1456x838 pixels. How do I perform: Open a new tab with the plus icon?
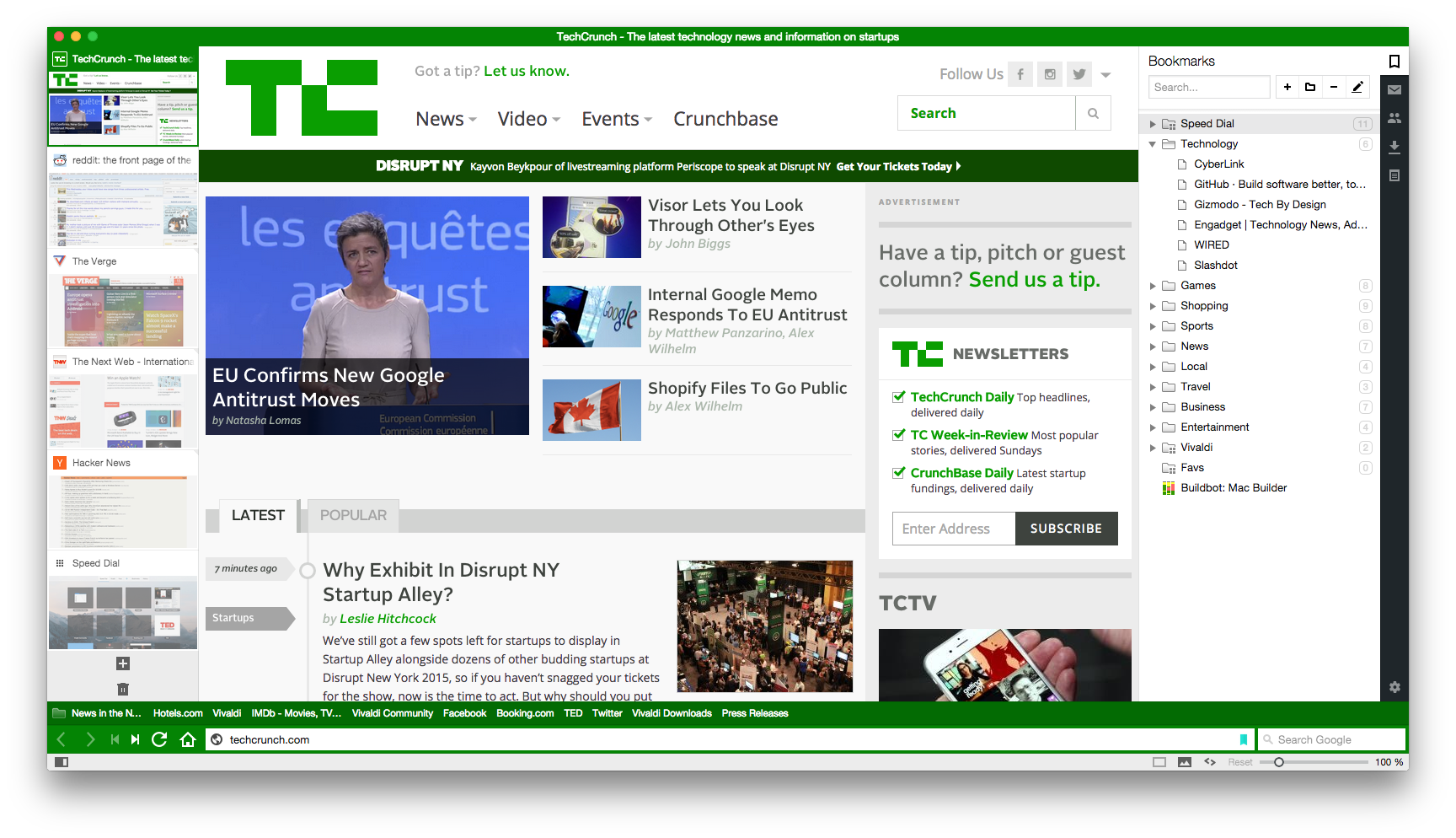(x=123, y=663)
